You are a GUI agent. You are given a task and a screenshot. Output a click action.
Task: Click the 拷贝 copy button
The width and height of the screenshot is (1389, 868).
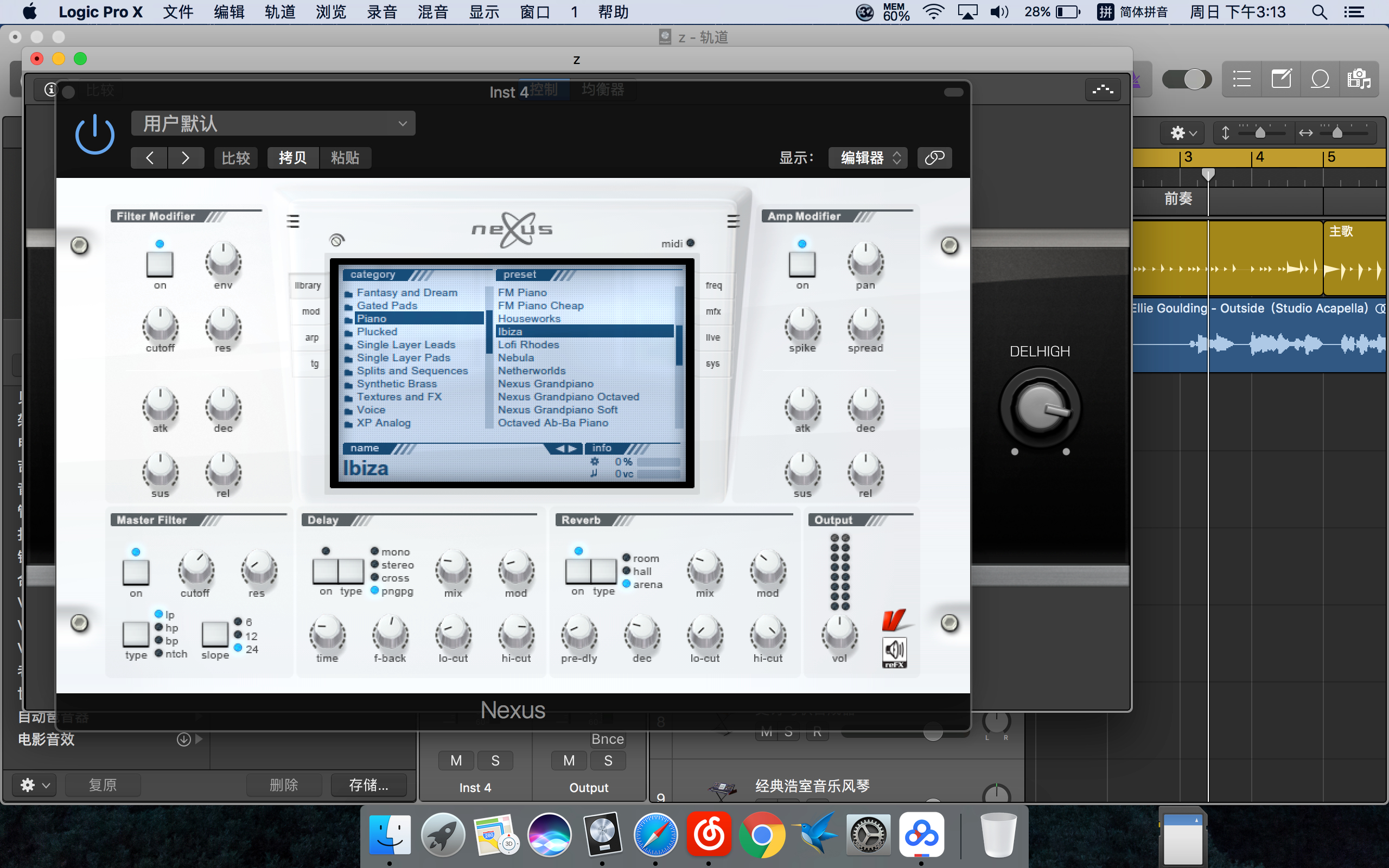point(293,158)
